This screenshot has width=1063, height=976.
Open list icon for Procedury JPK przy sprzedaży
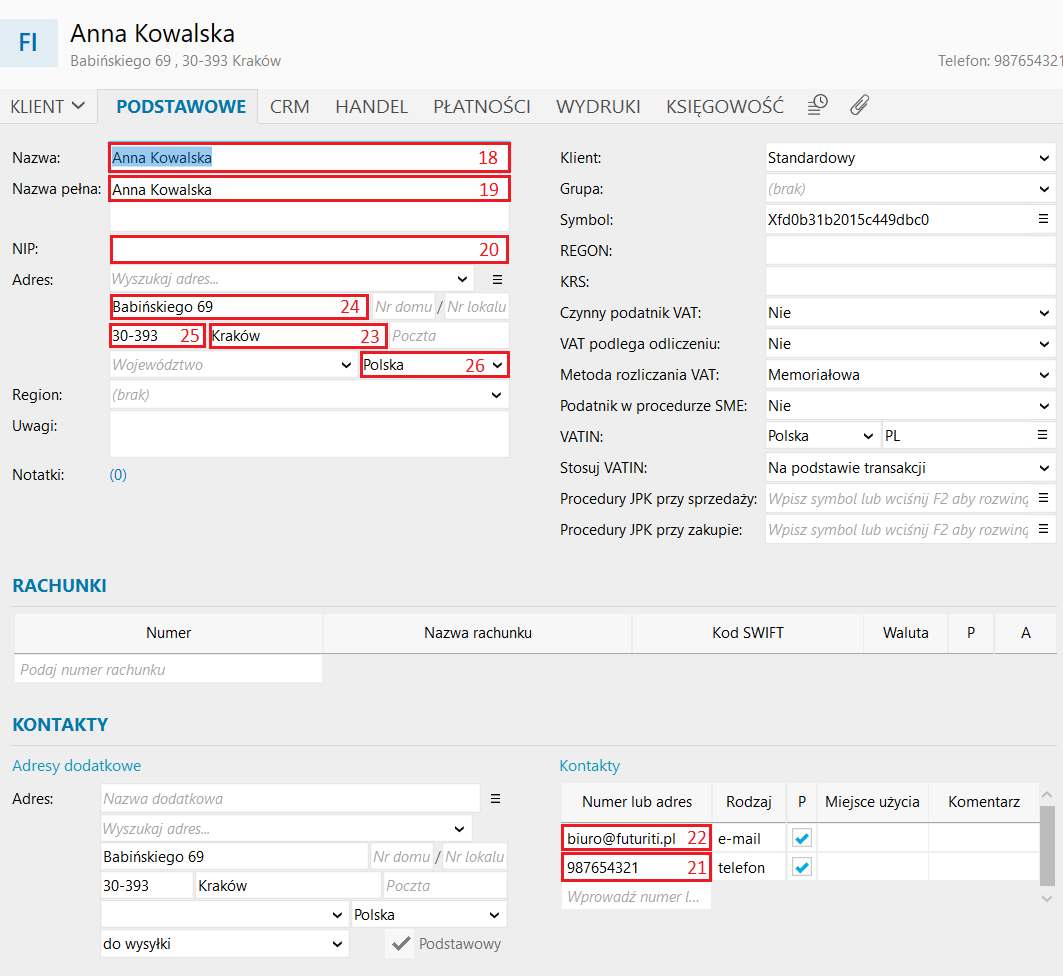[x=1043, y=498]
